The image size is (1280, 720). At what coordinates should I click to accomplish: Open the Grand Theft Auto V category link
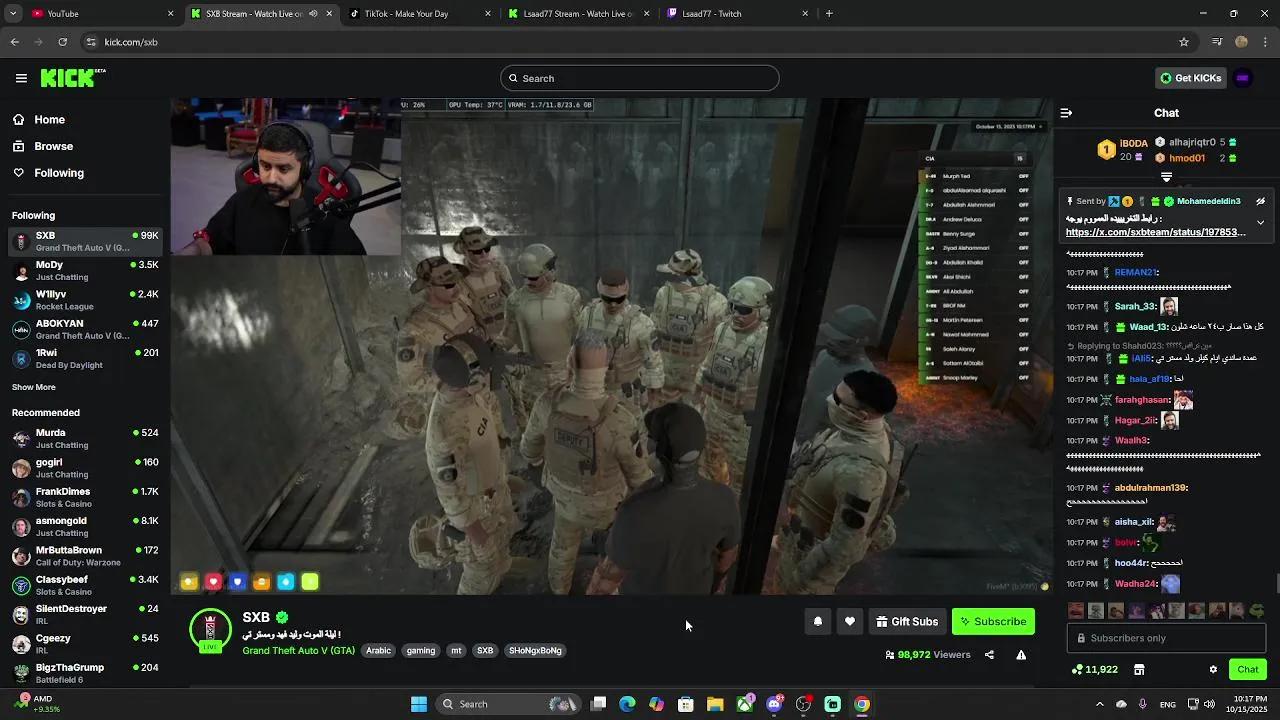pos(298,651)
